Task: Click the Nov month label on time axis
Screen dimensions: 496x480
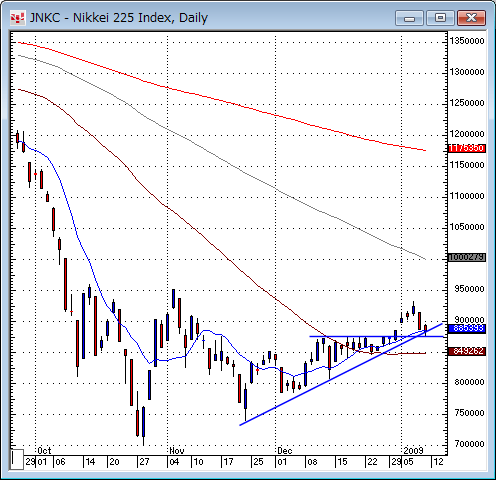Action: pyautogui.click(x=177, y=451)
